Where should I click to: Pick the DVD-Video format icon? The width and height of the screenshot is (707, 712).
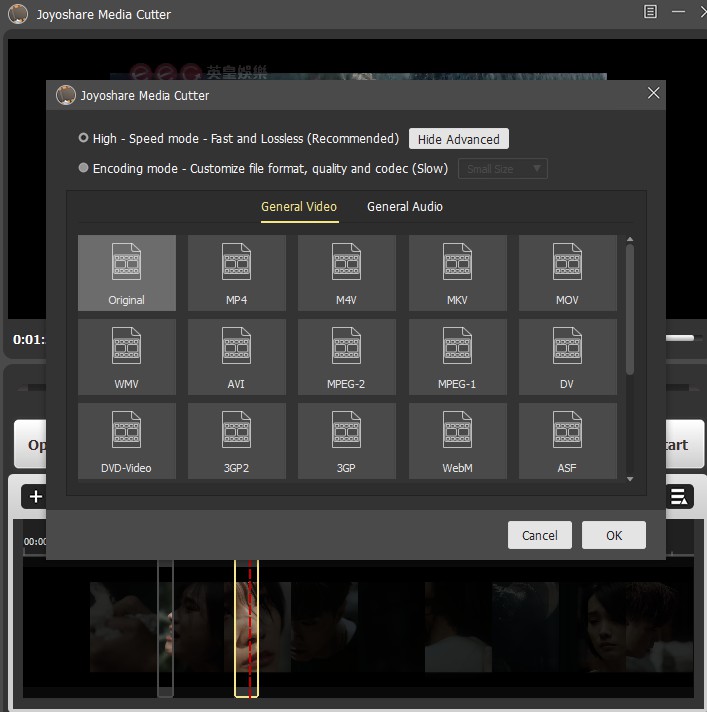(127, 441)
